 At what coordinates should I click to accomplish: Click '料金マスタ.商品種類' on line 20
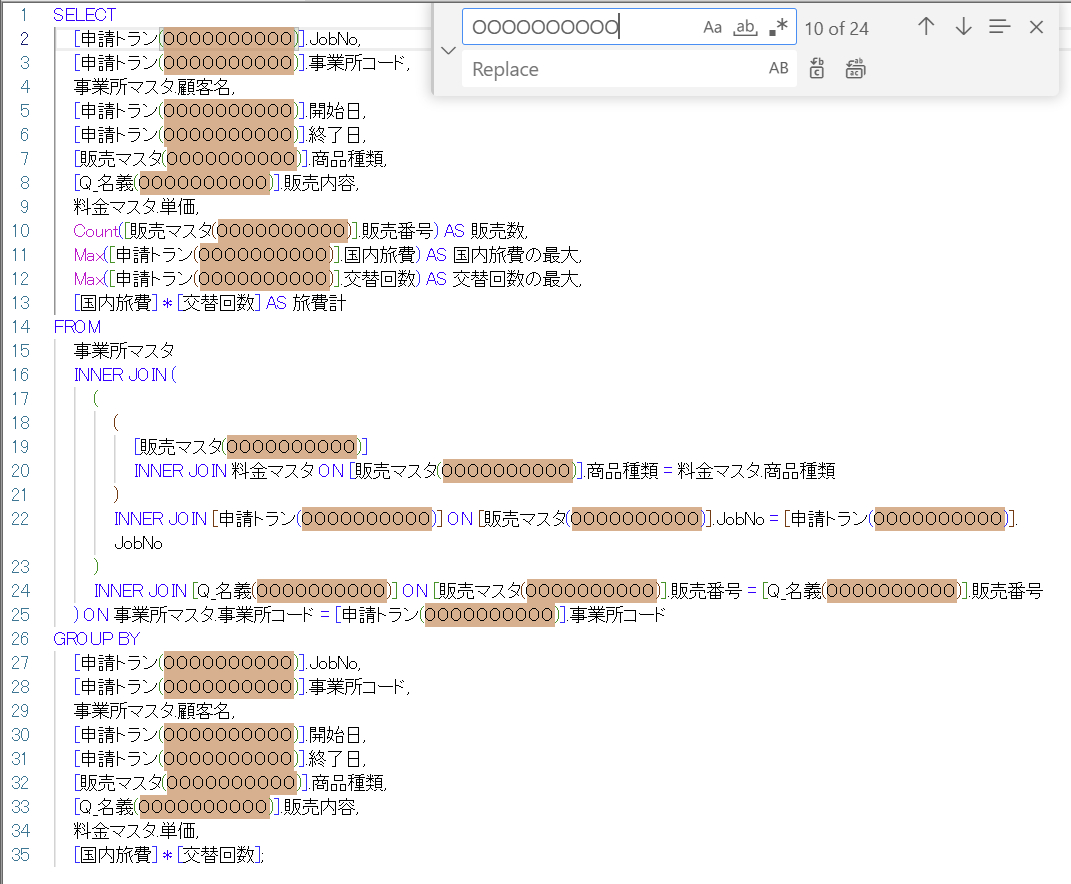click(756, 471)
